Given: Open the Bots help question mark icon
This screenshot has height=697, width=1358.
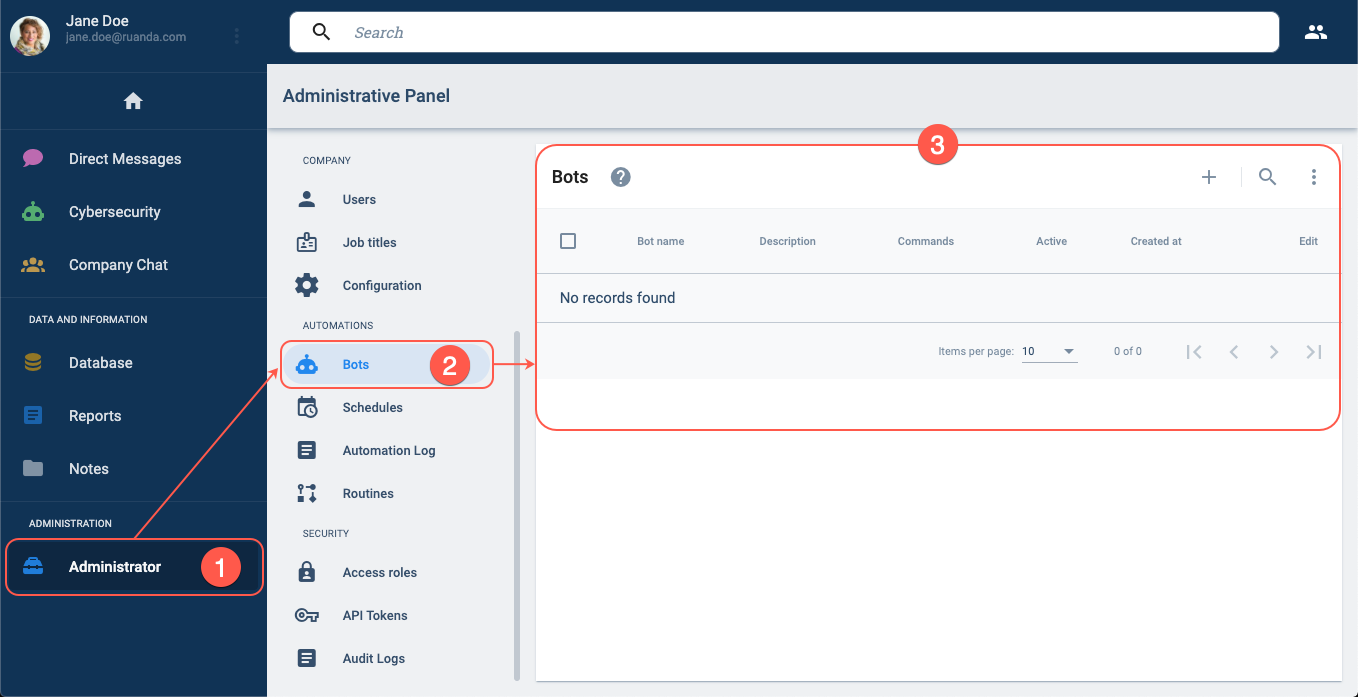Looking at the screenshot, I should tap(621, 177).
